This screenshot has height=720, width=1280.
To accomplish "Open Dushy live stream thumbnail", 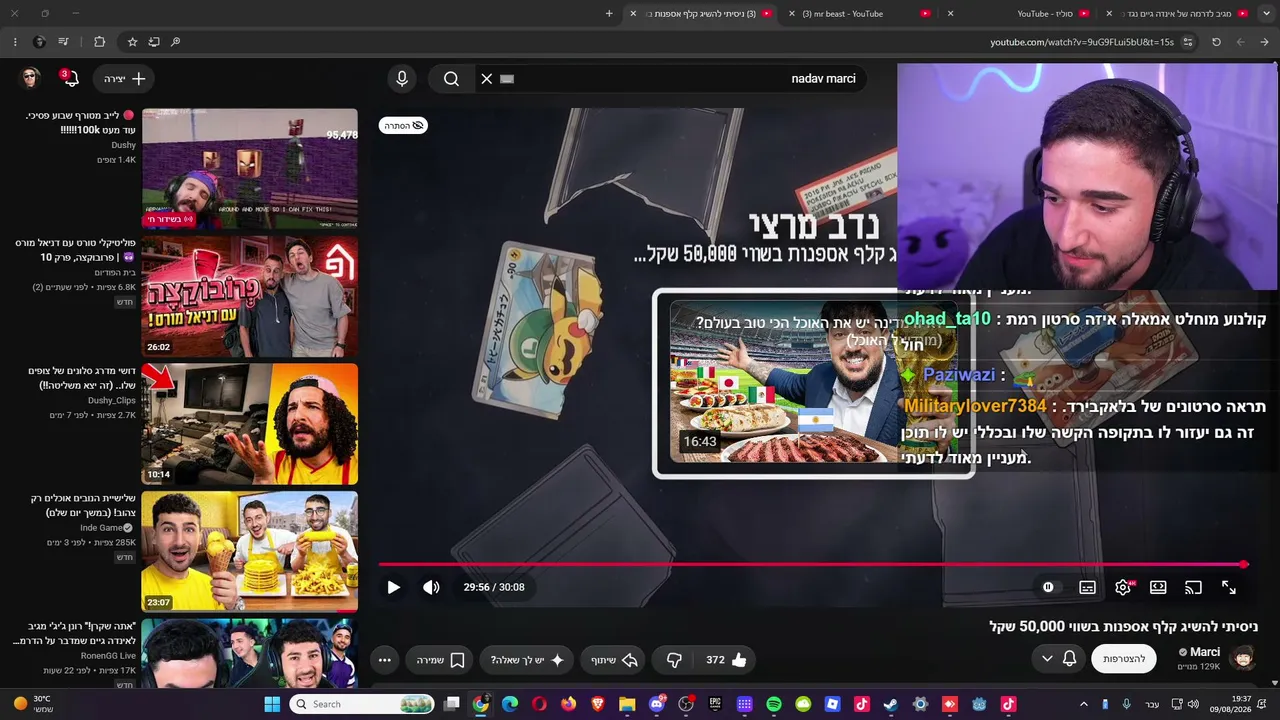I will click(250, 169).
